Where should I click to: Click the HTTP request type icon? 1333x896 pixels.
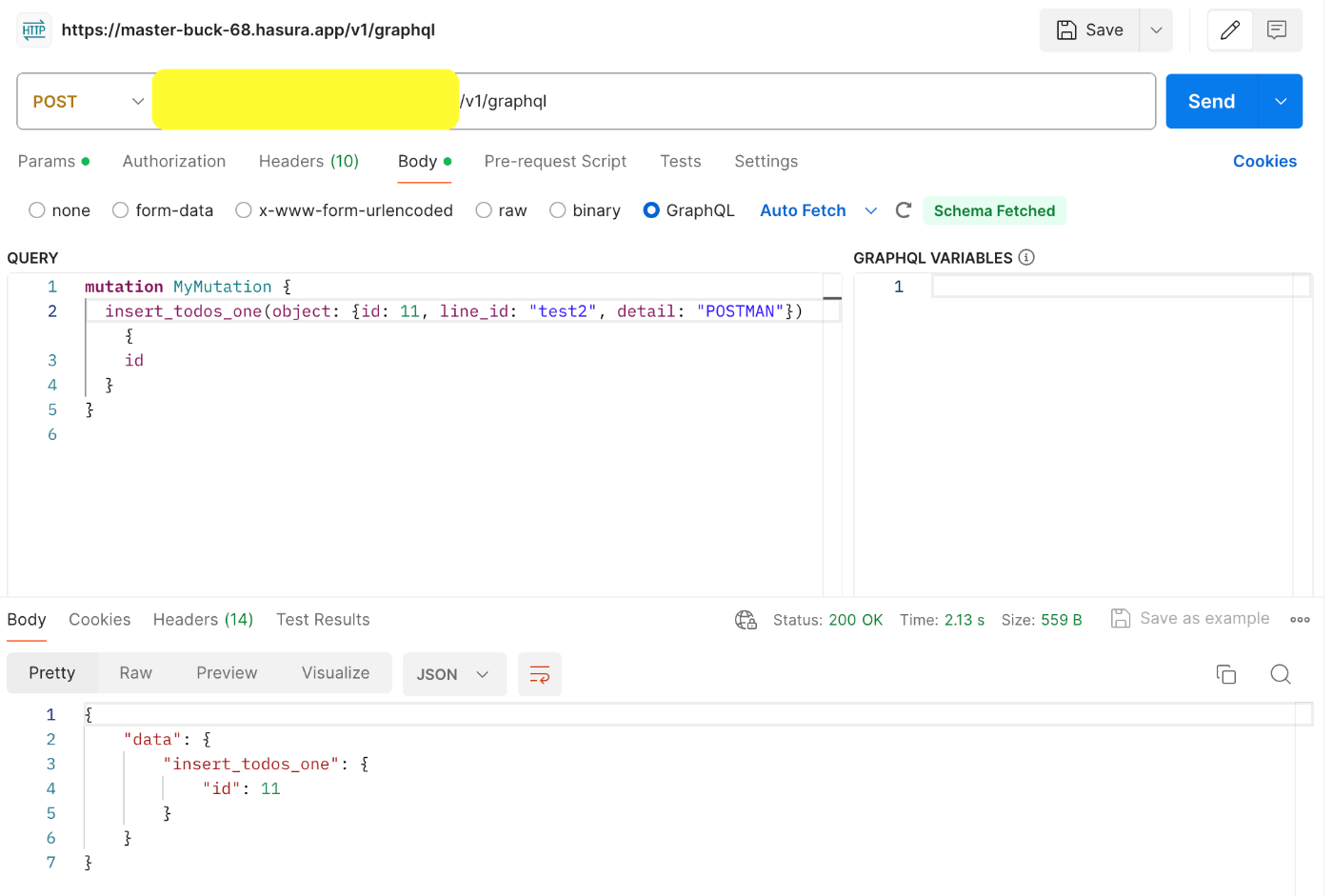point(34,30)
